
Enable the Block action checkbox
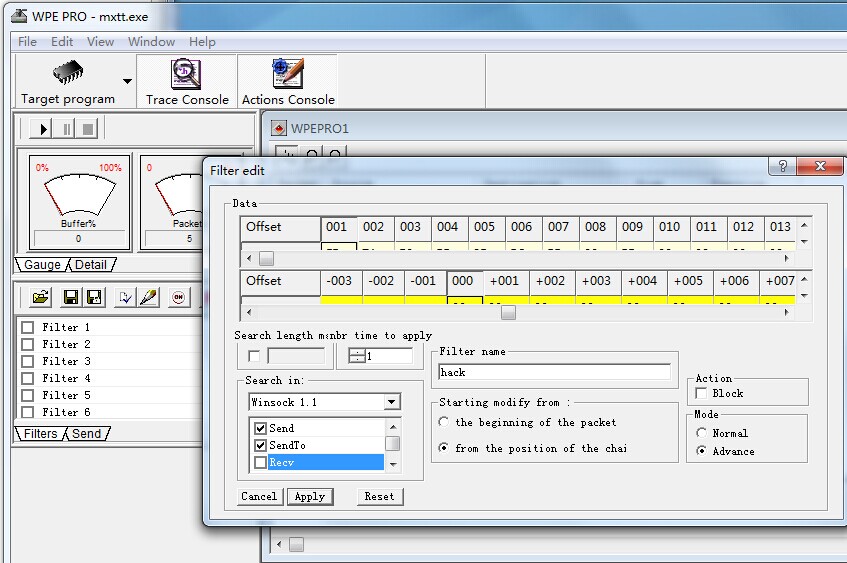[701, 393]
